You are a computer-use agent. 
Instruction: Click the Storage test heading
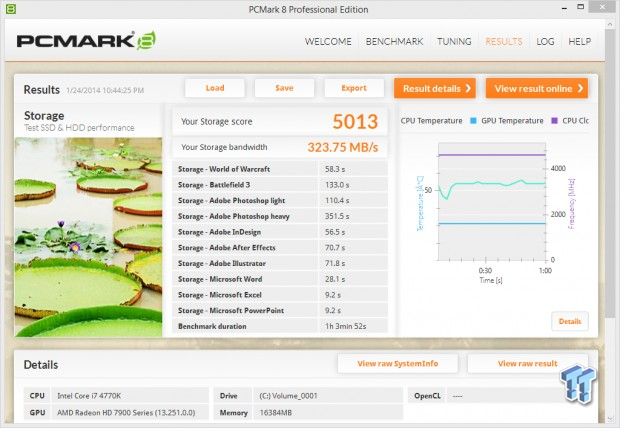(x=44, y=116)
